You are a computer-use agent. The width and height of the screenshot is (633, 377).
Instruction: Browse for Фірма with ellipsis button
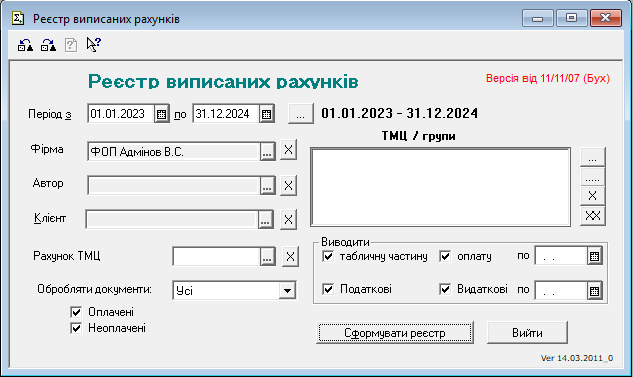tap(267, 152)
